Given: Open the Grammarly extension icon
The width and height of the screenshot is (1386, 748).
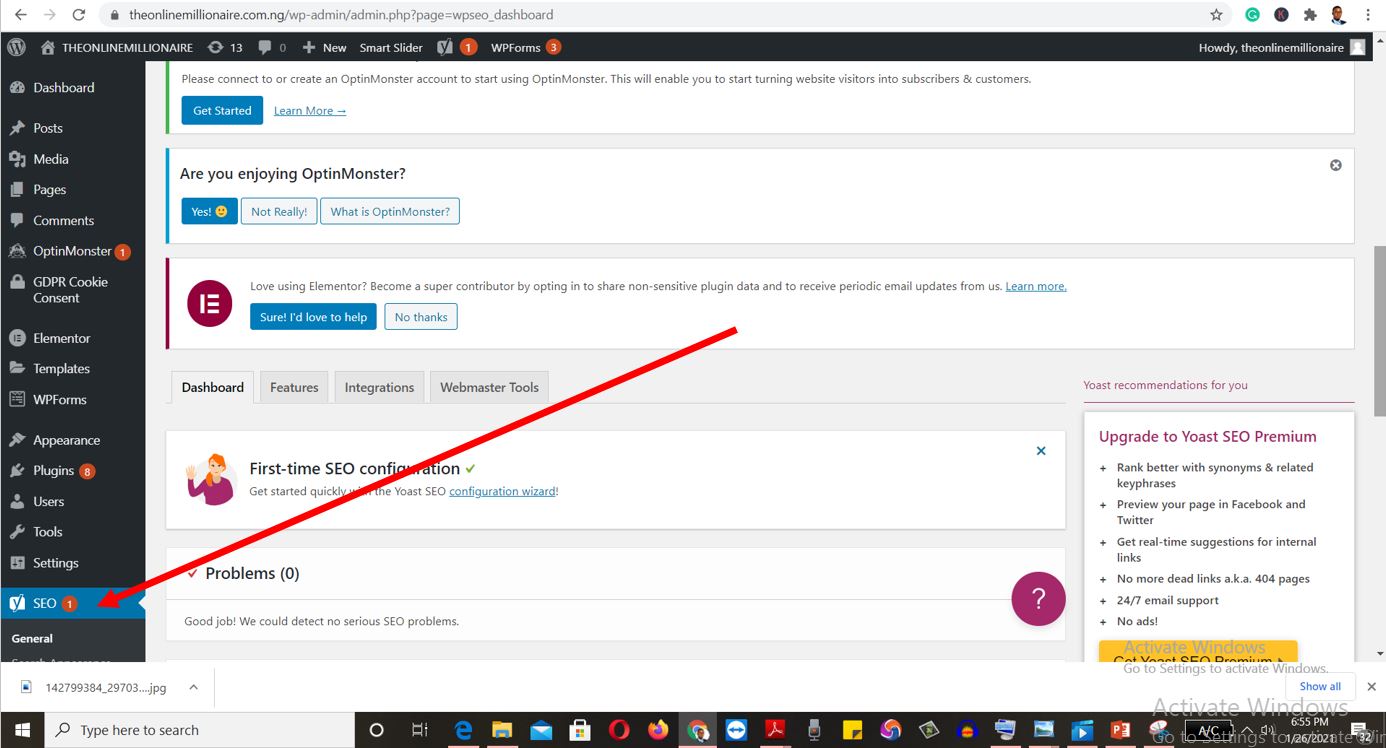Looking at the screenshot, I should 1252,15.
